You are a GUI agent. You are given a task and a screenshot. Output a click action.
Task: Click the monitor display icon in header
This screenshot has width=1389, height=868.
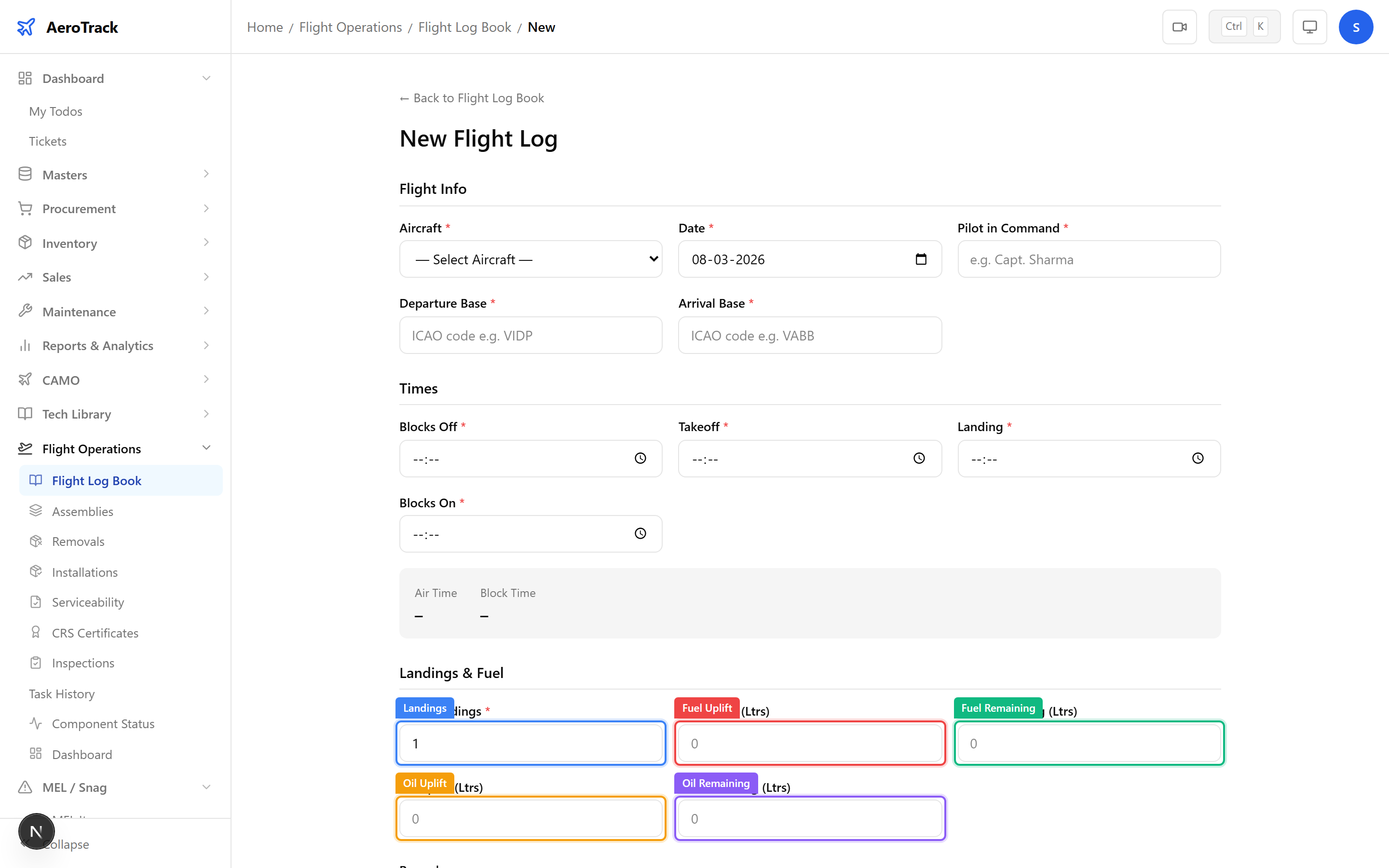click(1309, 27)
